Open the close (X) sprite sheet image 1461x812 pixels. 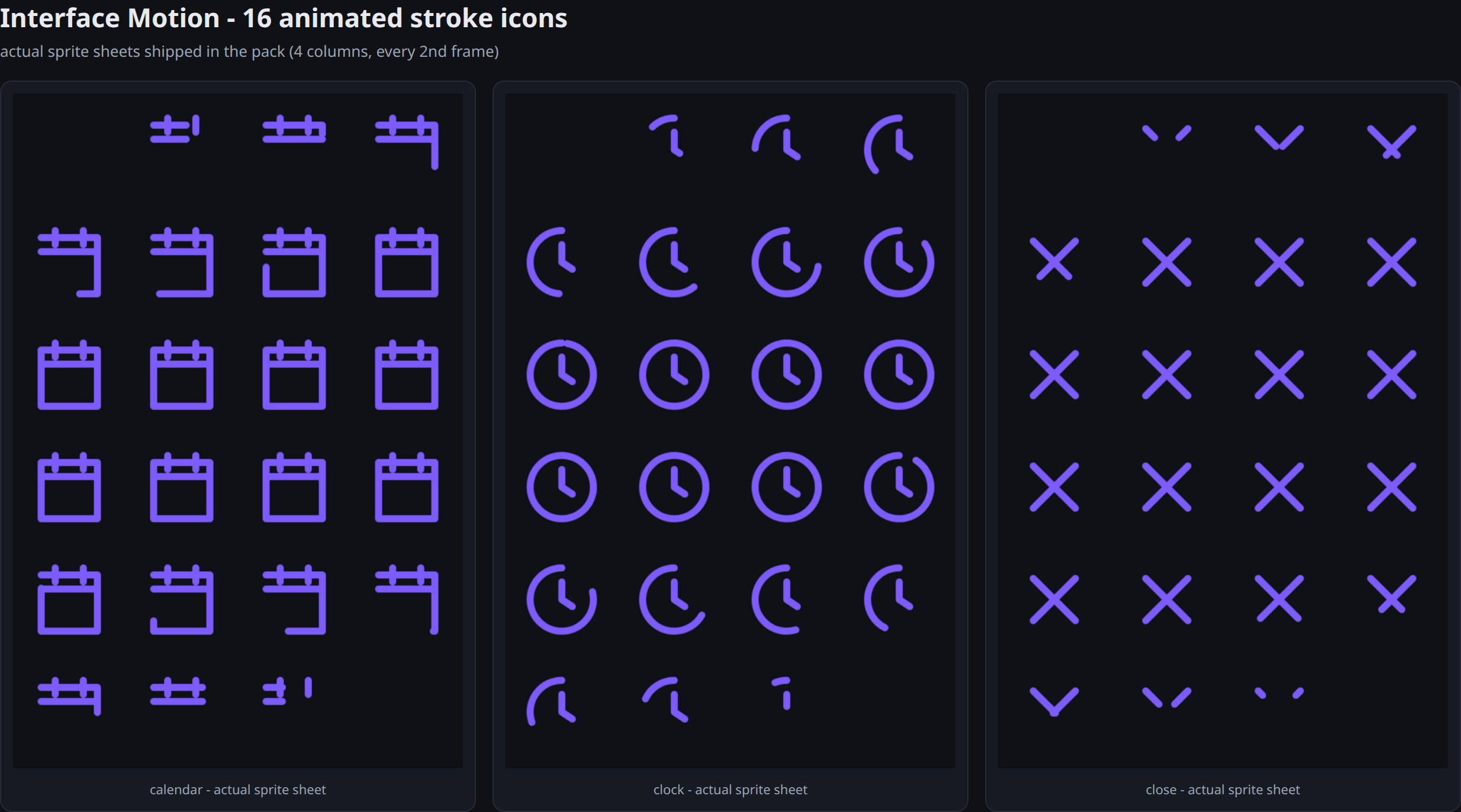pyautogui.click(x=1222, y=430)
